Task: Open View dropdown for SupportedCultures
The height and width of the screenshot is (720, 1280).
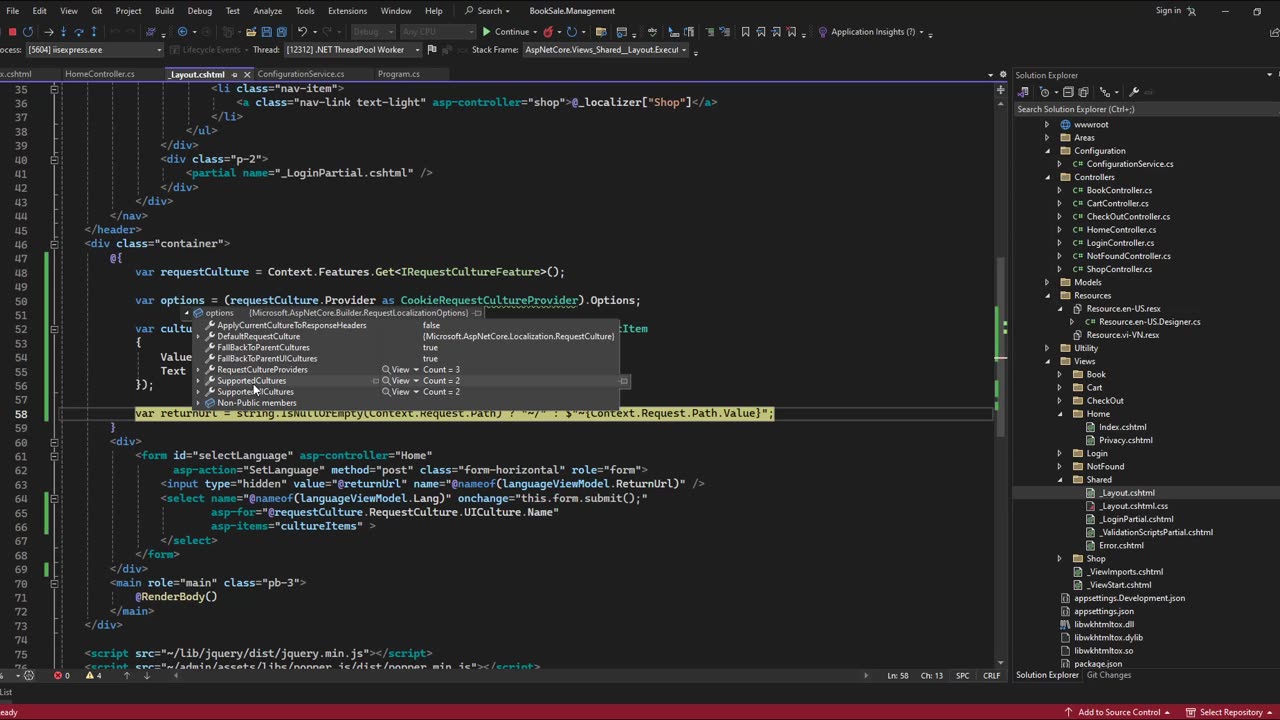Action: pyautogui.click(x=416, y=381)
